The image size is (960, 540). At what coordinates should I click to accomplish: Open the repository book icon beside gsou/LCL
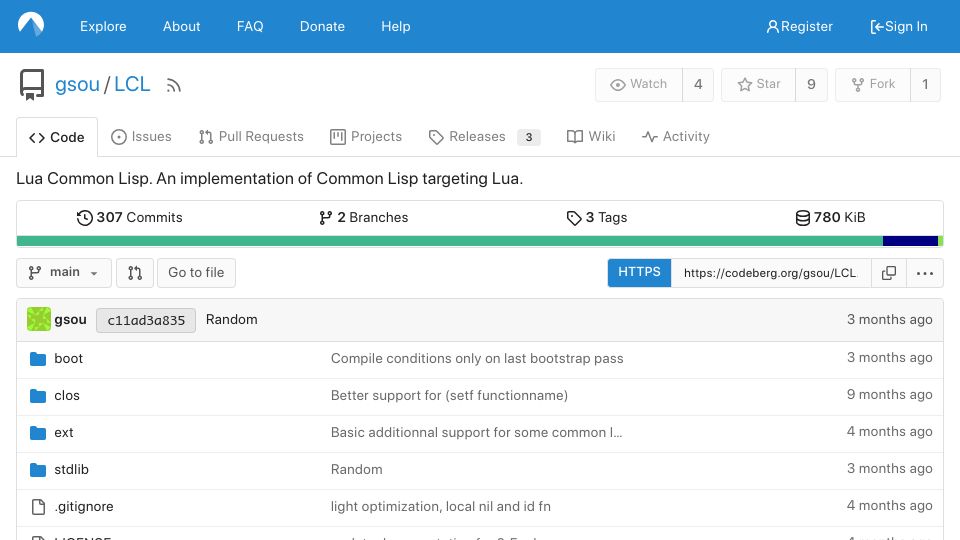32,84
